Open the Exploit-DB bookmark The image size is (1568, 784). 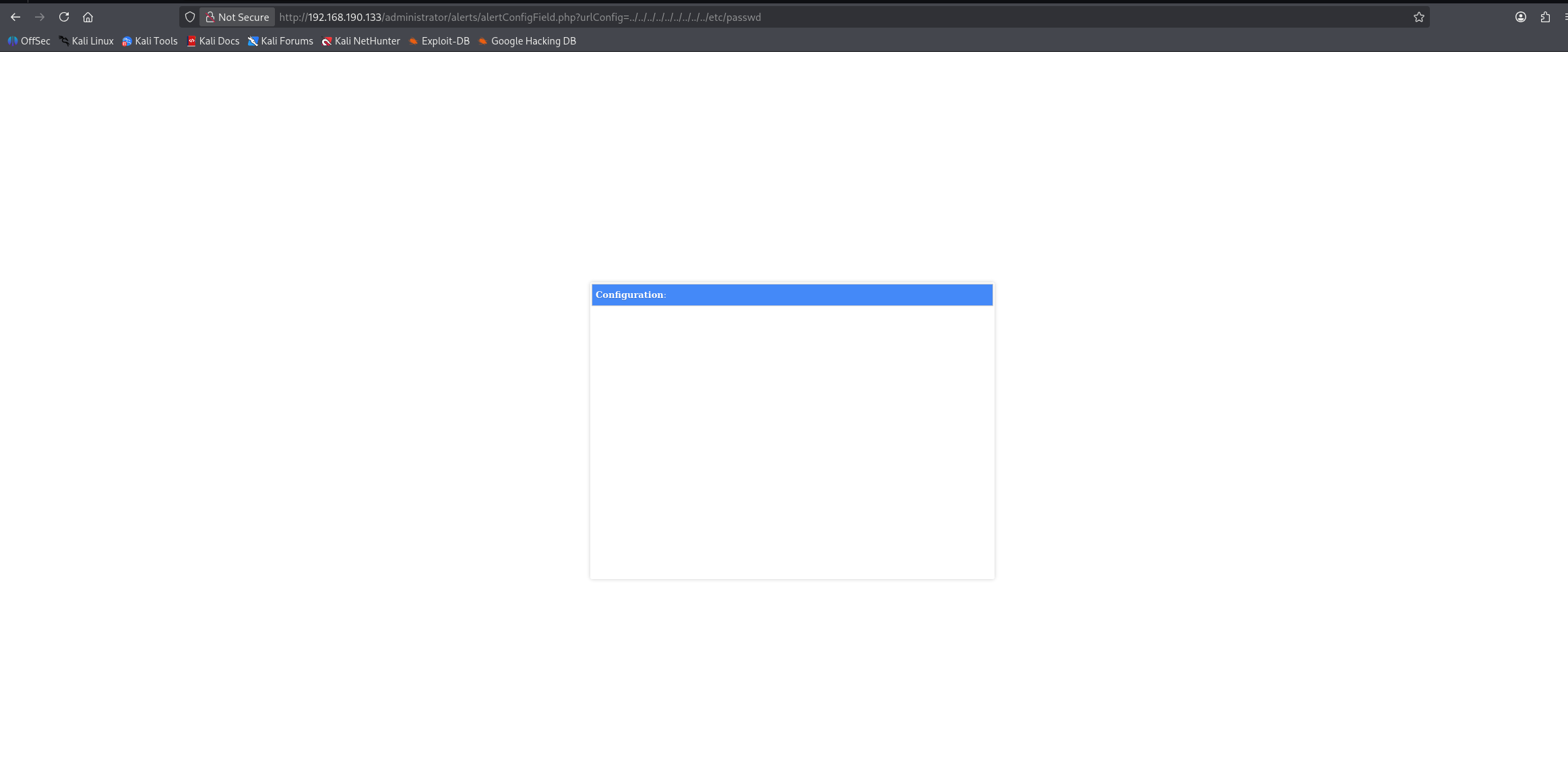[439, 41]
